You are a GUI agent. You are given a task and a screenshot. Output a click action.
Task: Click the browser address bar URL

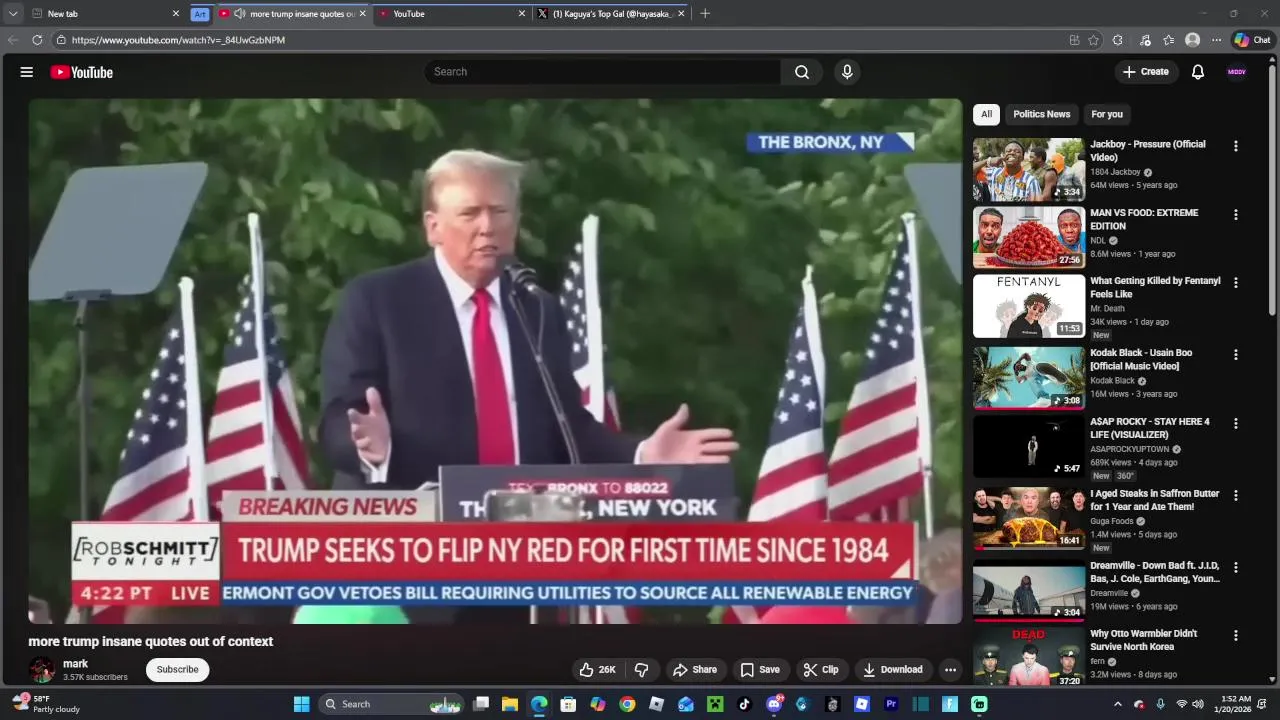(x=178, y=40)
